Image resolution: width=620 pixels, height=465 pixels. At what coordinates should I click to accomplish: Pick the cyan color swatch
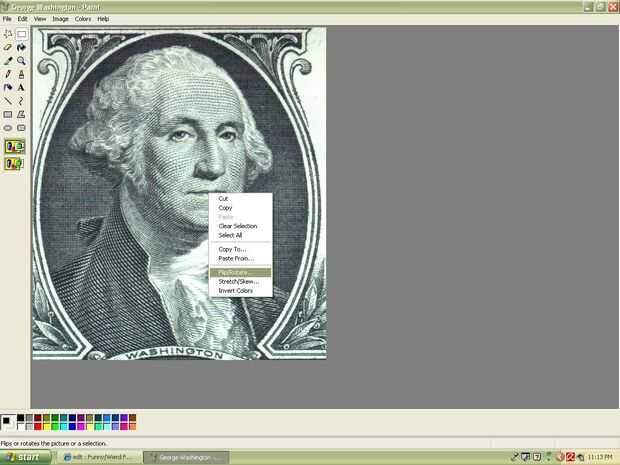pos(64,426)
